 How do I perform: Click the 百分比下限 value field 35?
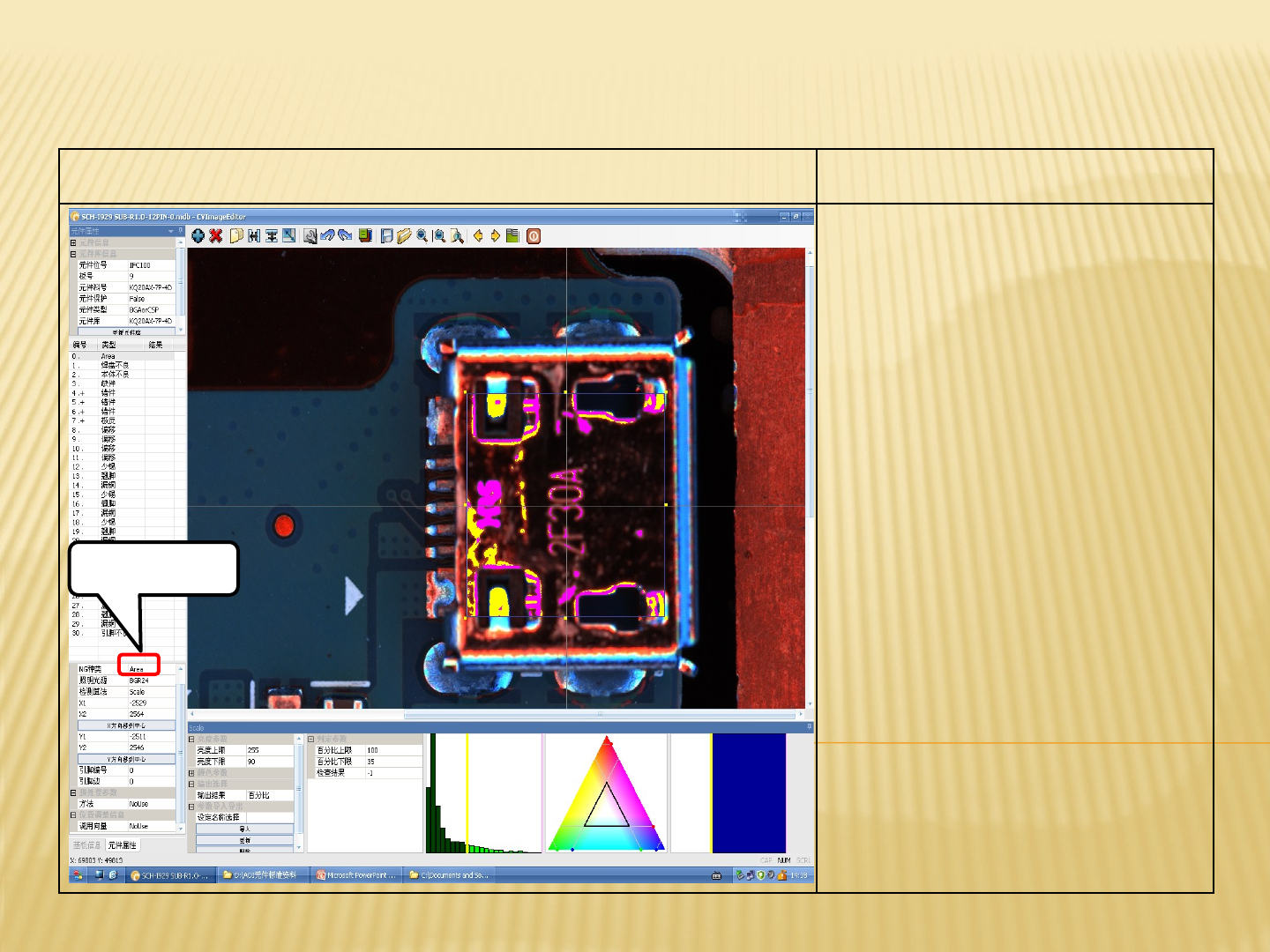click(393, 762)
